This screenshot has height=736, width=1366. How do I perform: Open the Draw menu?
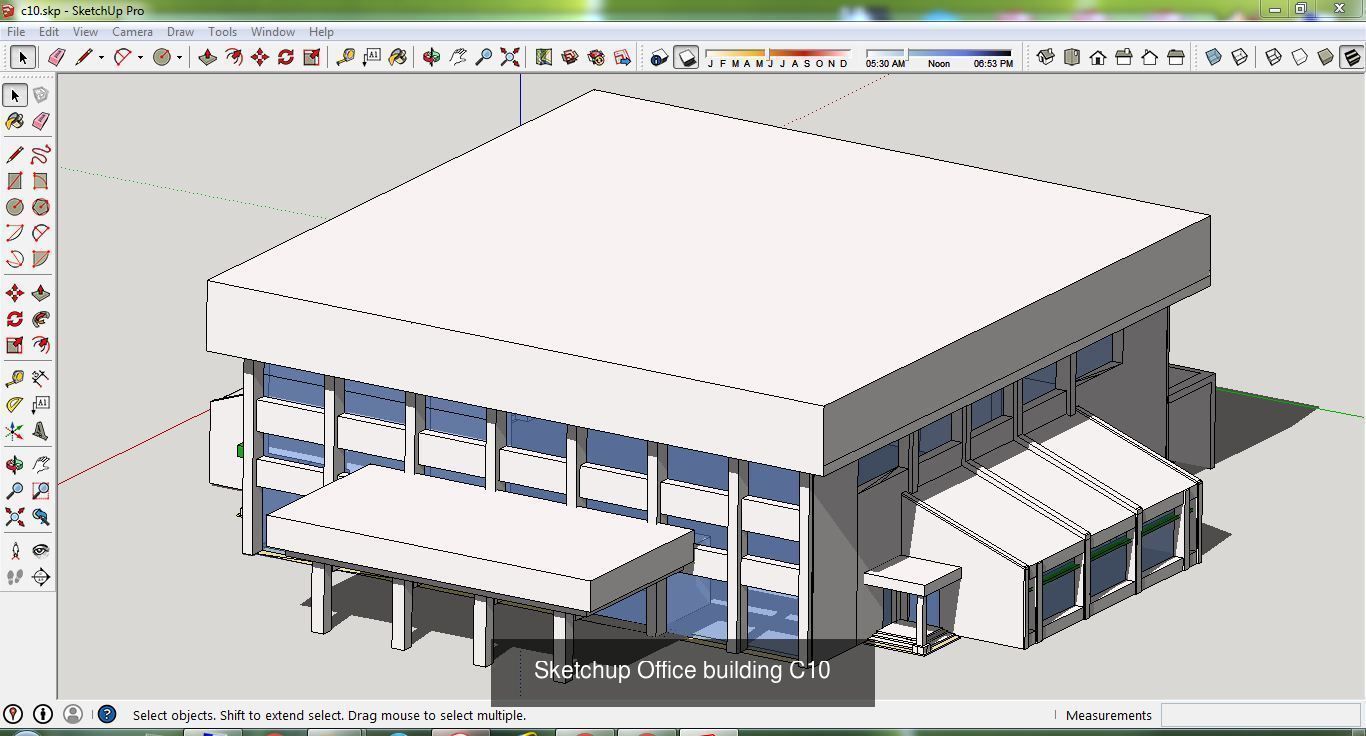[180, 31]
